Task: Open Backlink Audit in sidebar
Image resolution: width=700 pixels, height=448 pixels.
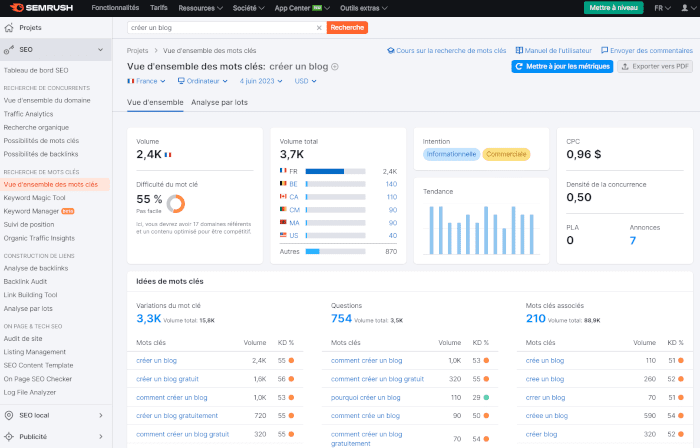Action: pos(25,282)
